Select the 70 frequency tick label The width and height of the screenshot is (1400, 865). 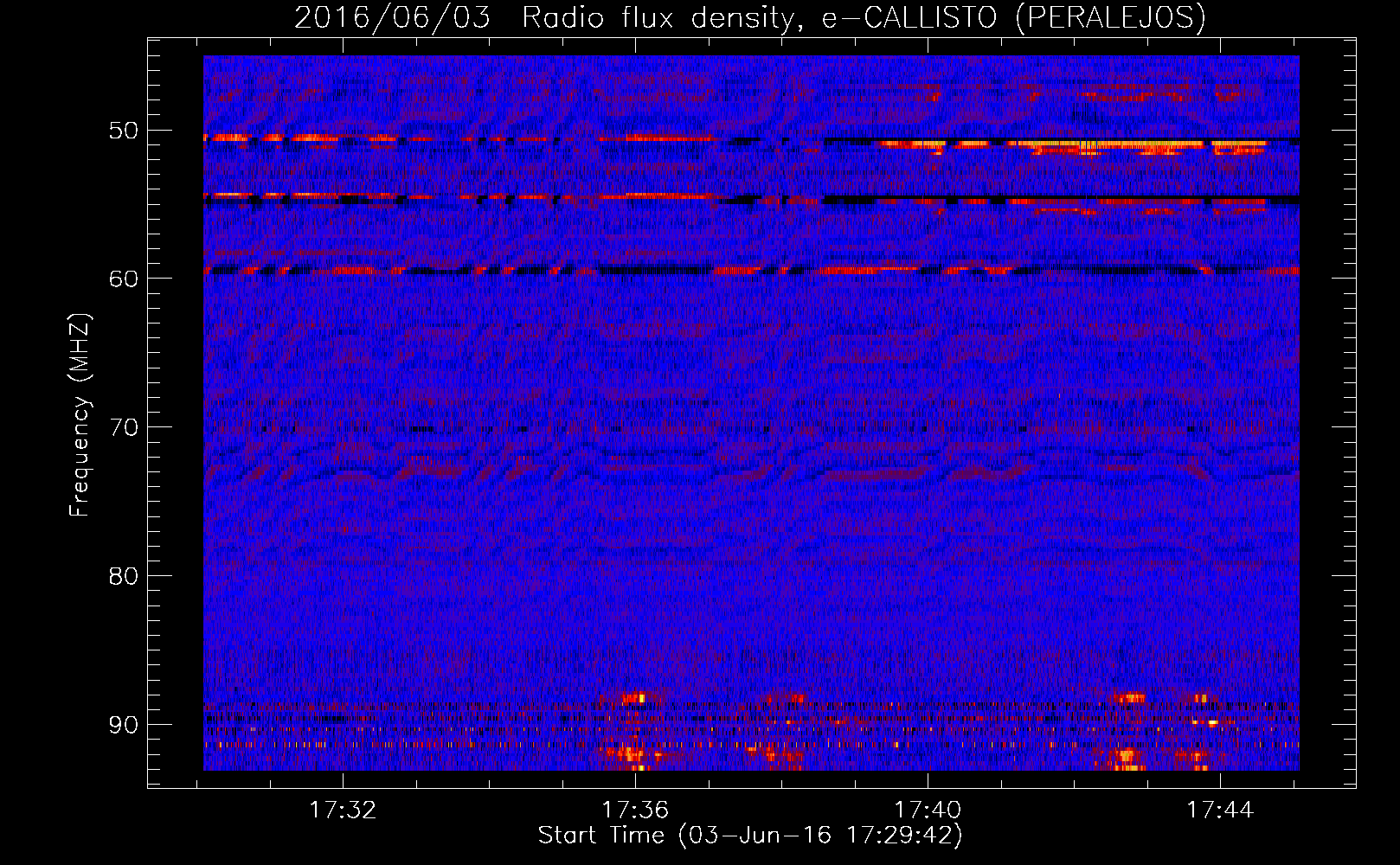pyautogui.click(x=123, y=427)
